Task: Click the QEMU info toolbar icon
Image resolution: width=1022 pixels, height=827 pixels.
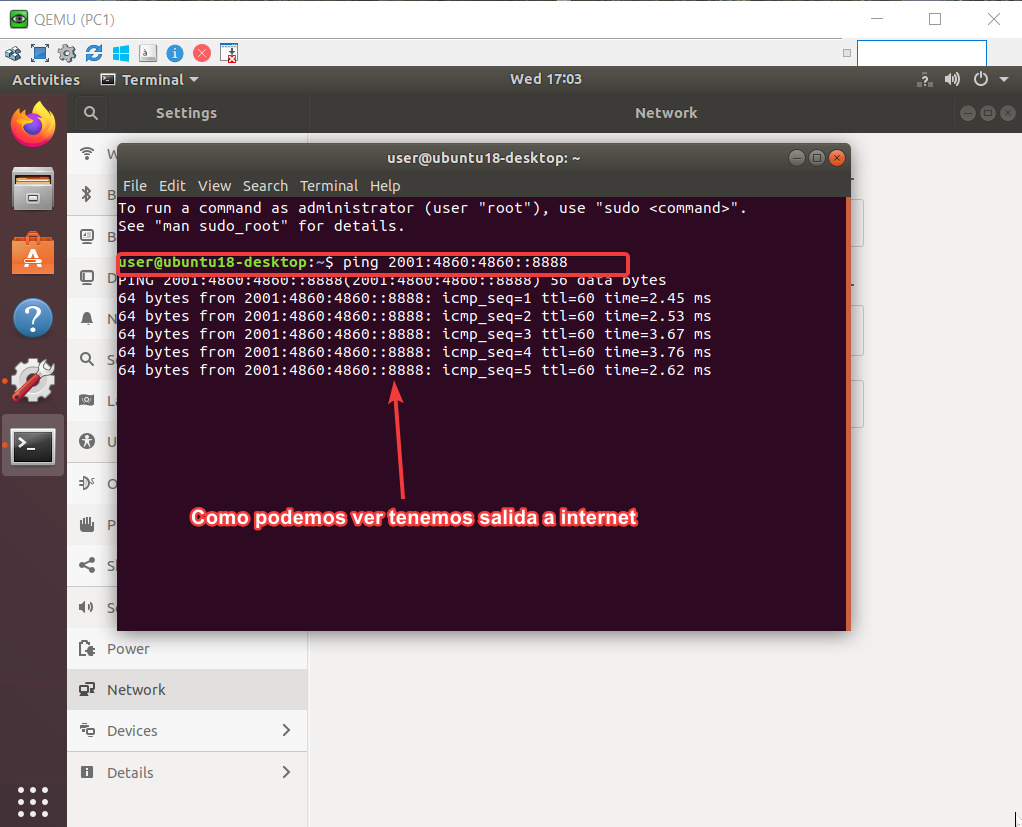Action: 174,52
